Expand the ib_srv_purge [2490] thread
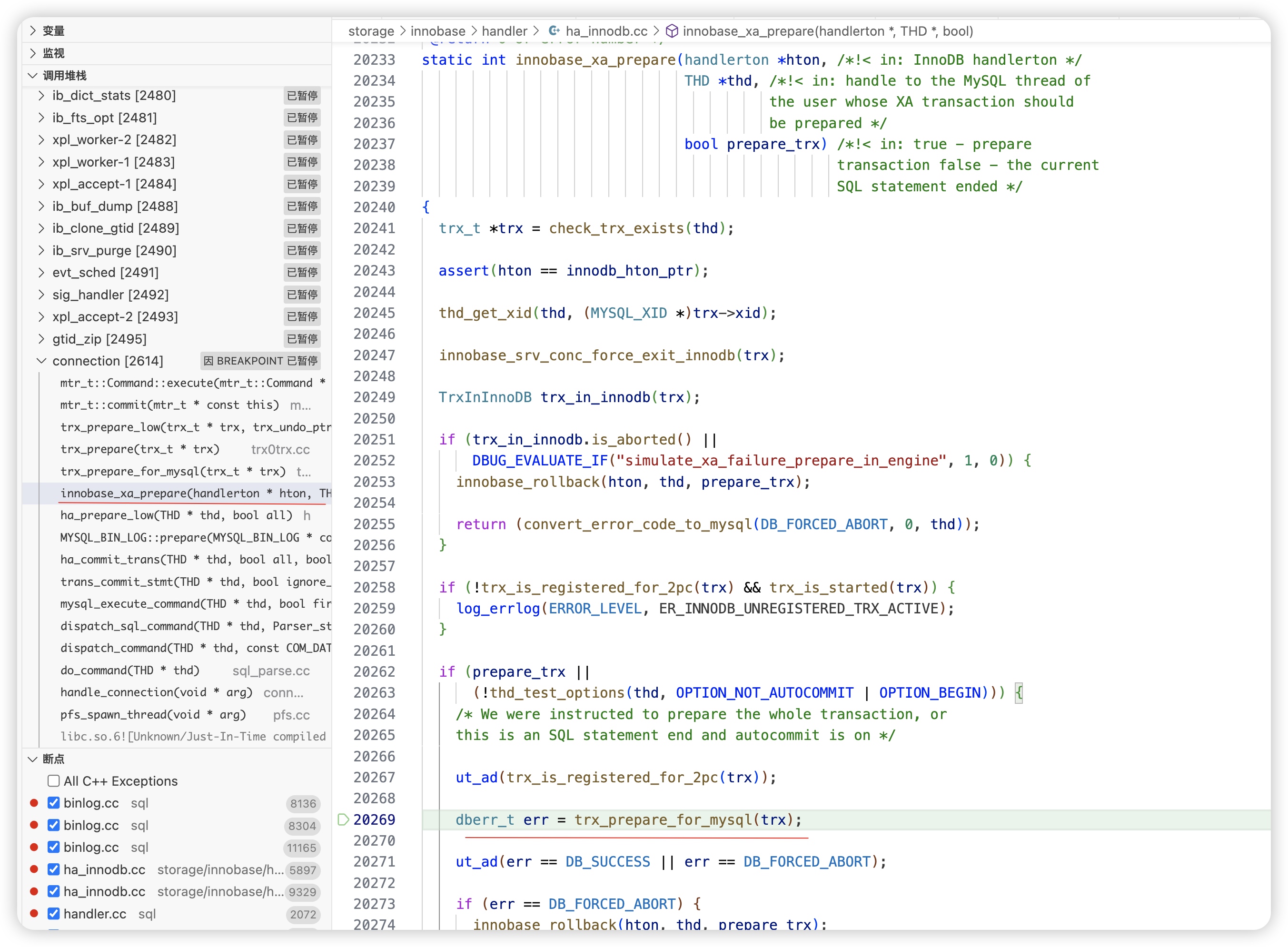Image resolution: width=1288 pixels, height=947 pixels. 41,250
